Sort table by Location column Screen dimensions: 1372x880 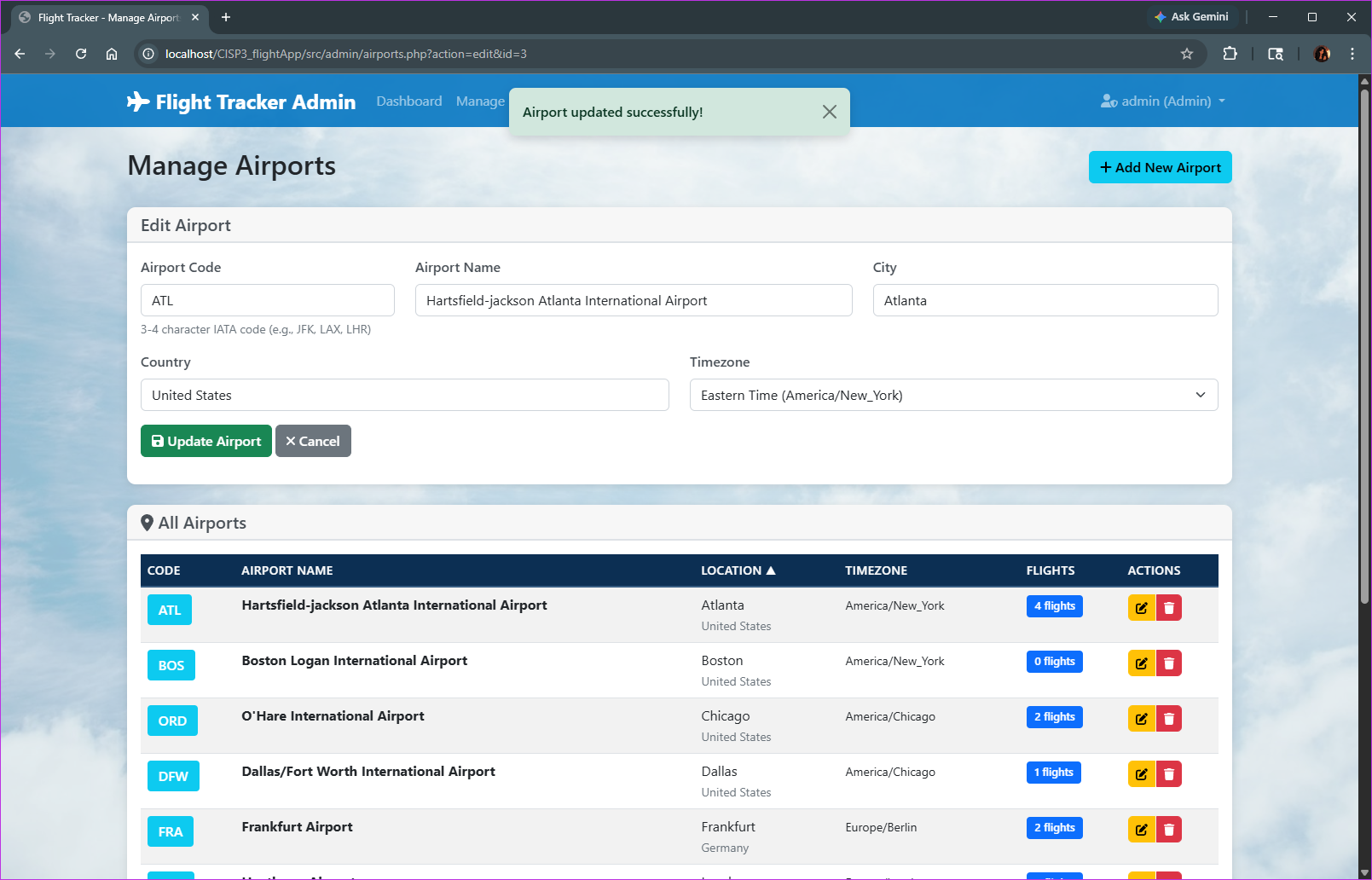[738, 570]
